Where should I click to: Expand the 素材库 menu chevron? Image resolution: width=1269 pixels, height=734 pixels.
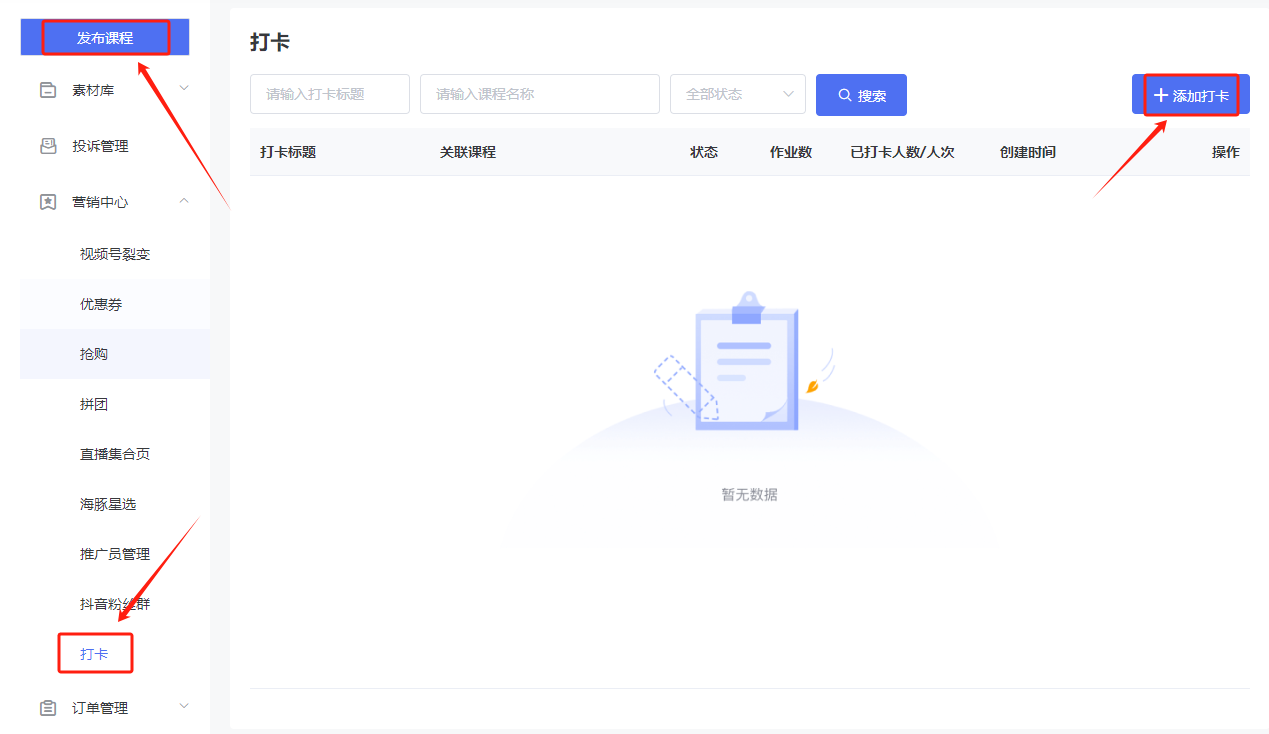pos(184,89)
